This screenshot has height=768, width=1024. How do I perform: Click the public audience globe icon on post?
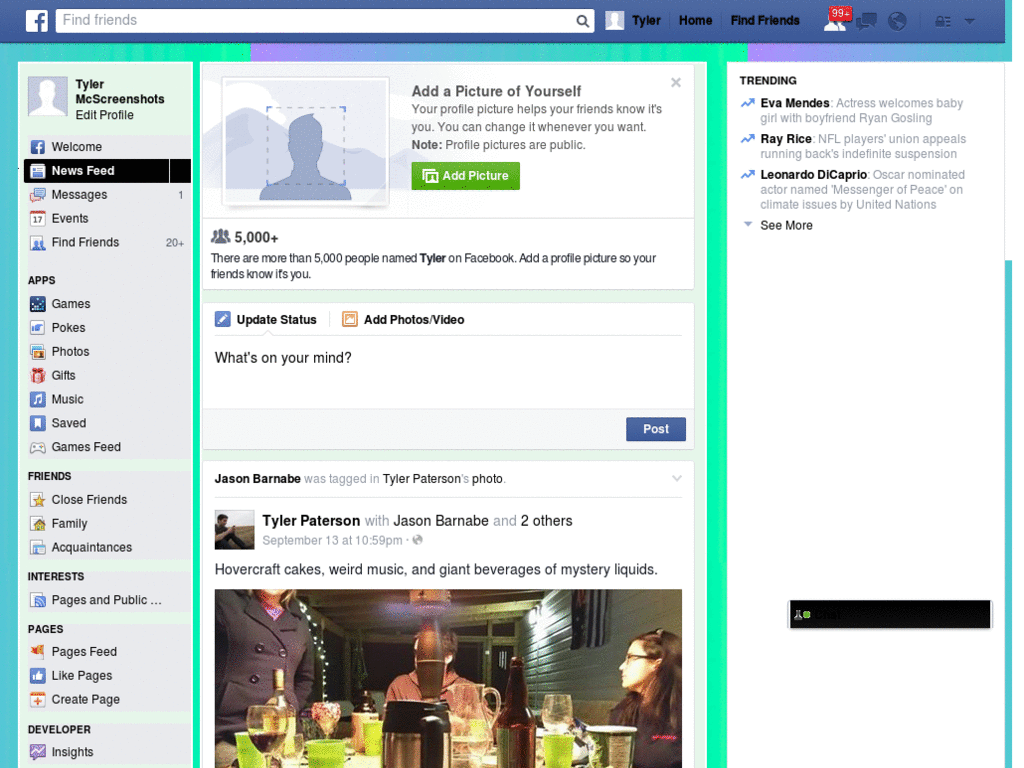417,540
